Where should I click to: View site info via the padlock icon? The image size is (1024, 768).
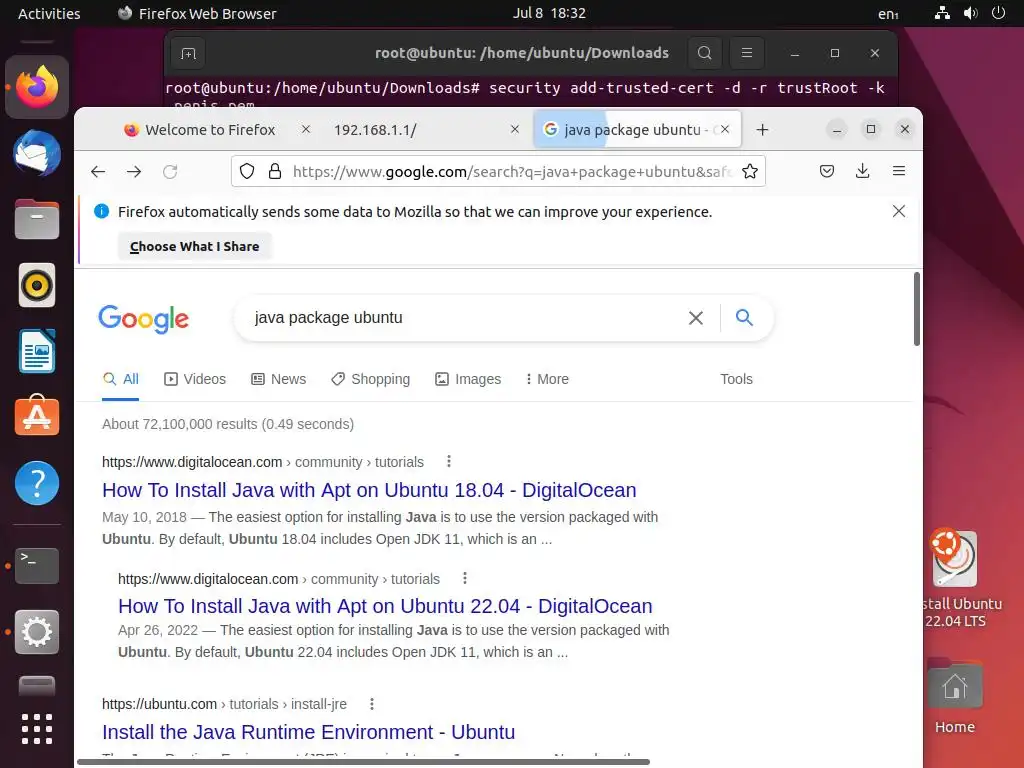coord(275,171)
